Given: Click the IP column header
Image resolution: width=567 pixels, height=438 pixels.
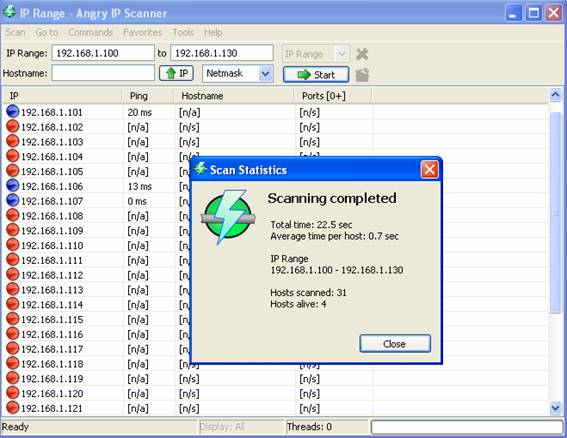Looking at the screenshot, I should [63, 96].
